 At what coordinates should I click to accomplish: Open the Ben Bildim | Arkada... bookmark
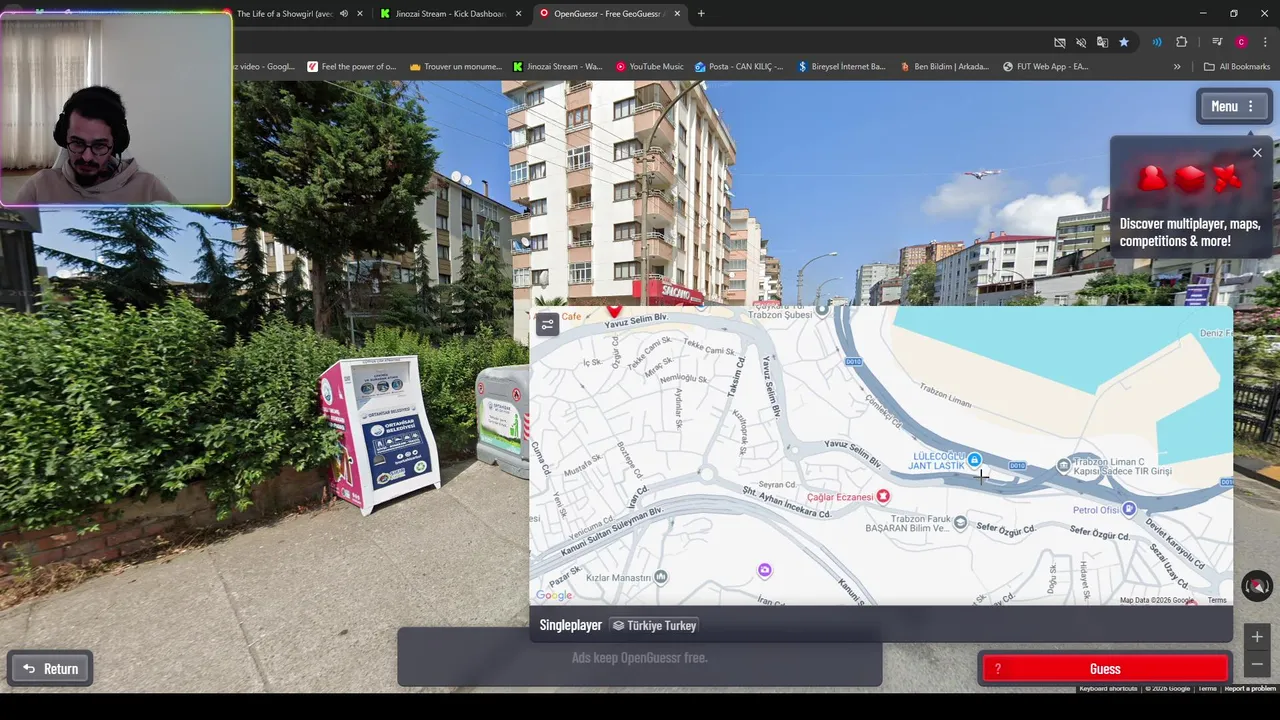click(x=944, y=67)
